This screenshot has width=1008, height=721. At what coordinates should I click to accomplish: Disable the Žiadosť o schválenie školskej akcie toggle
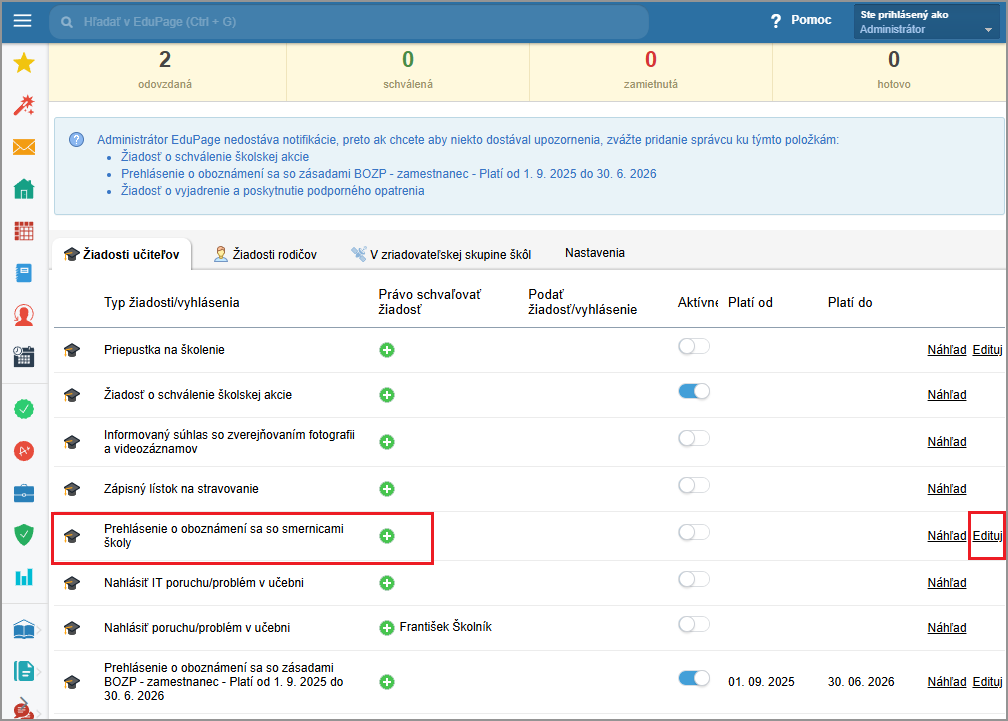(x=693, y=391)
